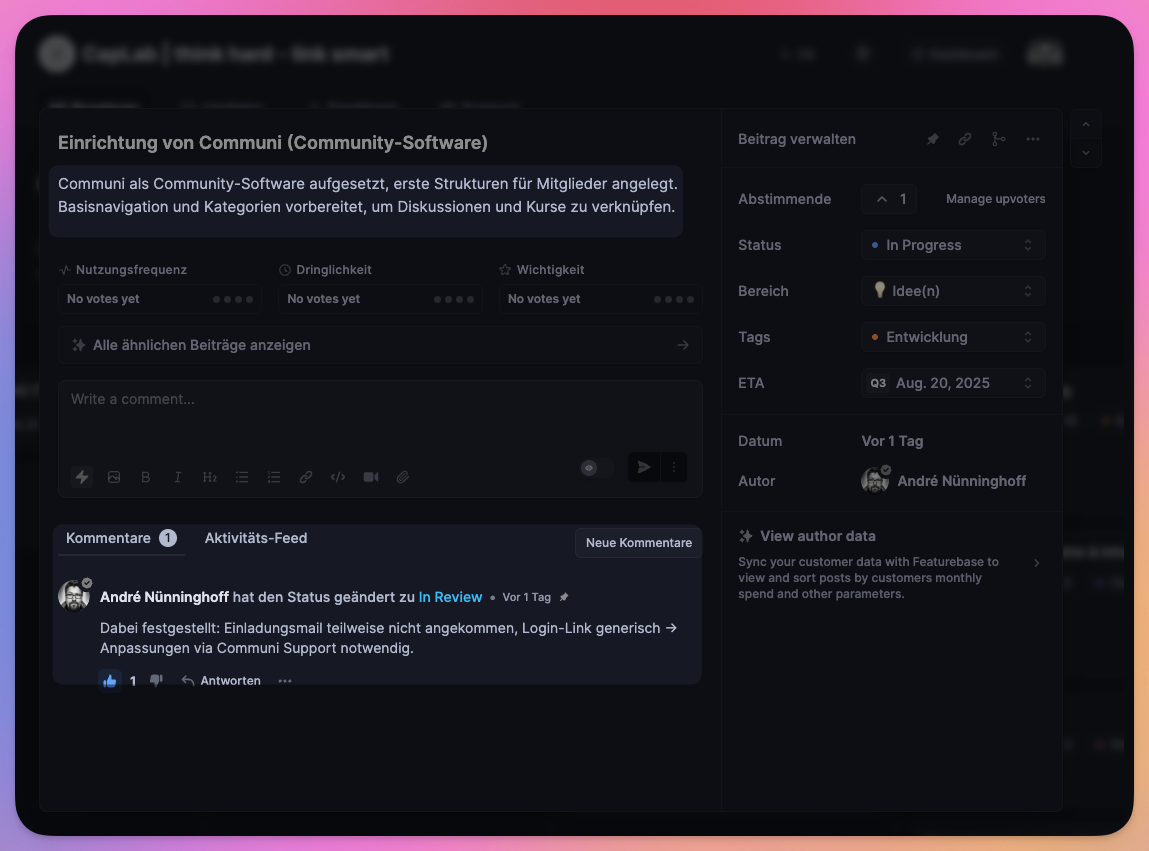This screenshot has width=1149, height=851.
Task: Upvote the post in the Abstimmende row
Action: click(x=889, y=199)
